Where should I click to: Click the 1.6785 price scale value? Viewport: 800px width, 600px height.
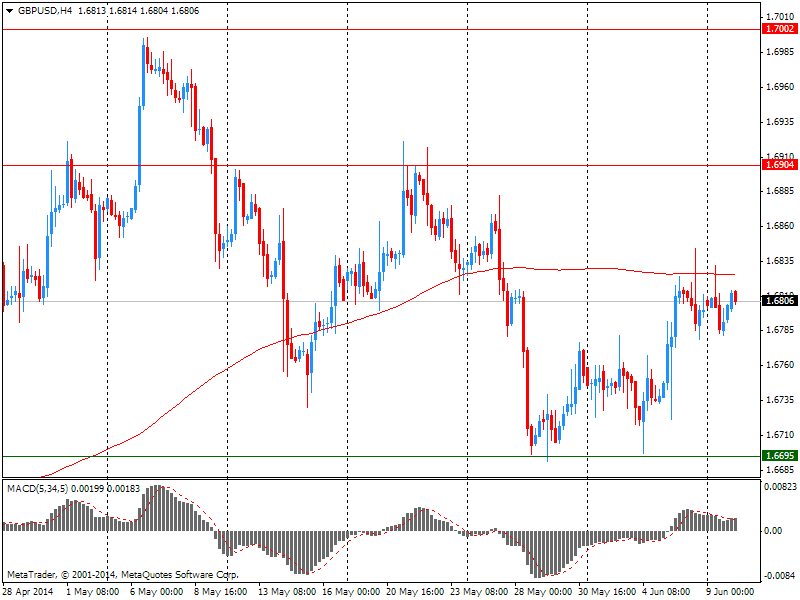(780, 330)
